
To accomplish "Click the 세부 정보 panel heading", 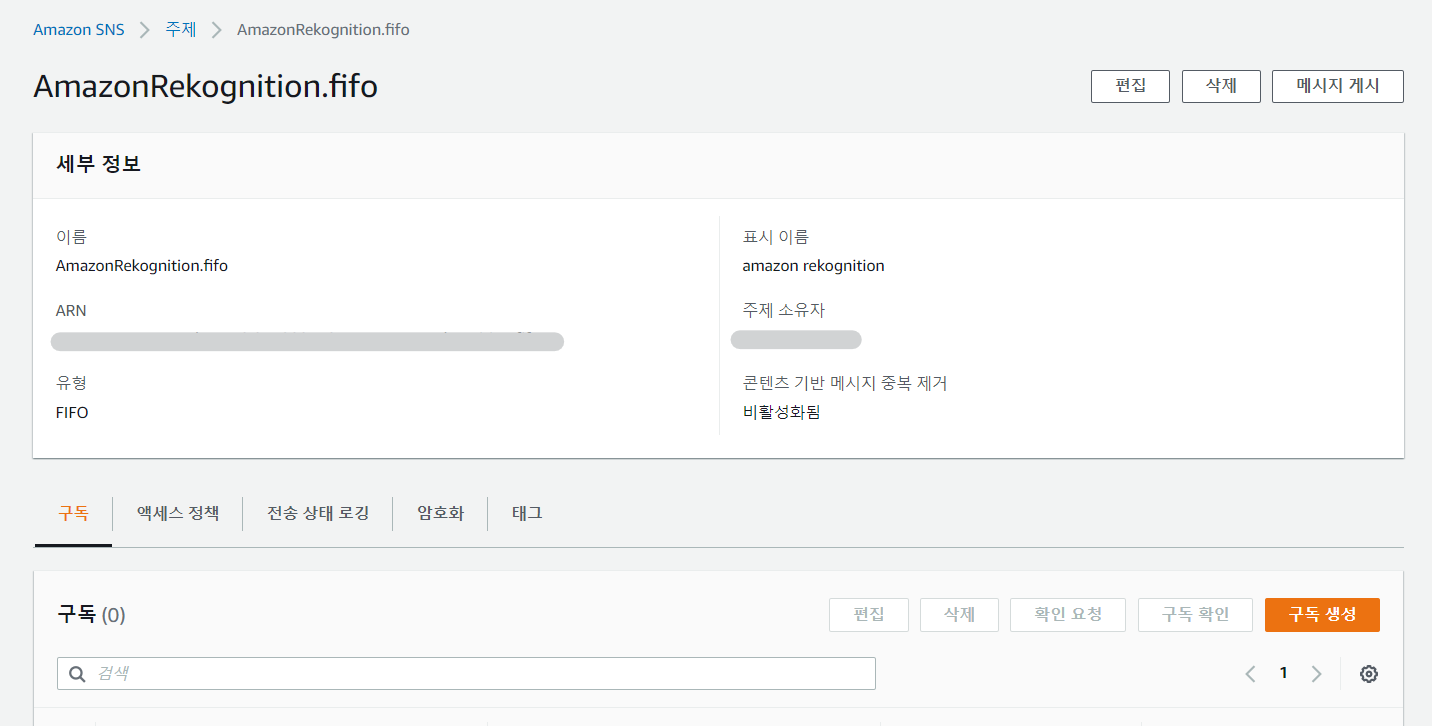I will click(x=99, y=164).
